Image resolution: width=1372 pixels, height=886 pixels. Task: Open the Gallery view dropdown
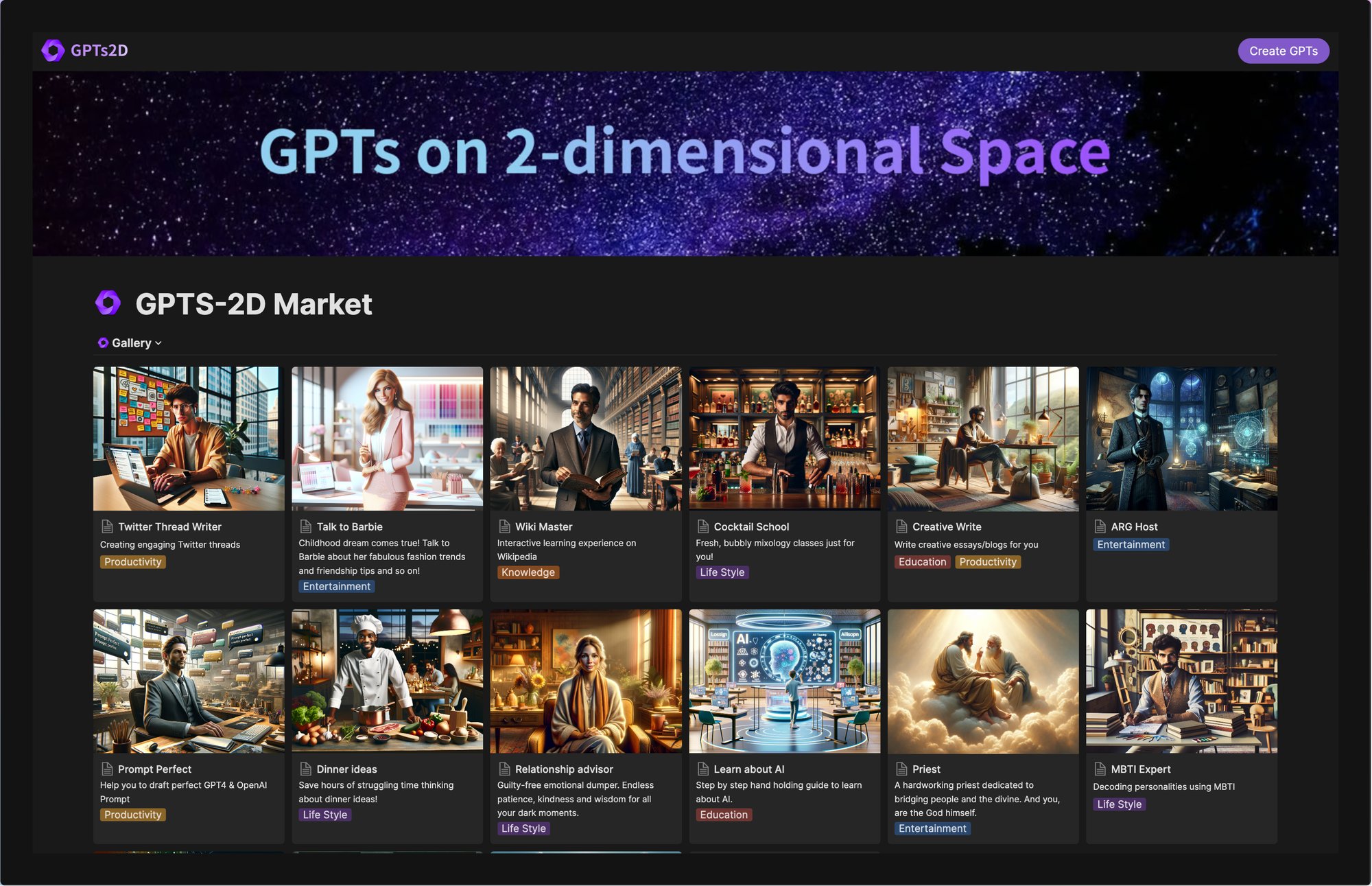coord(130,342)
